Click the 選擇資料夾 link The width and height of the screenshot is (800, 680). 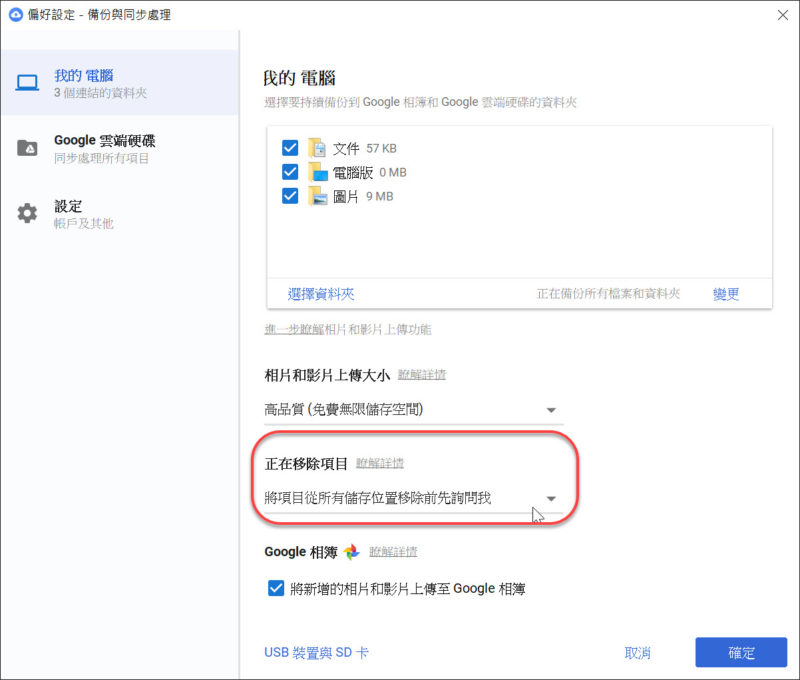[x=321, y=294]
